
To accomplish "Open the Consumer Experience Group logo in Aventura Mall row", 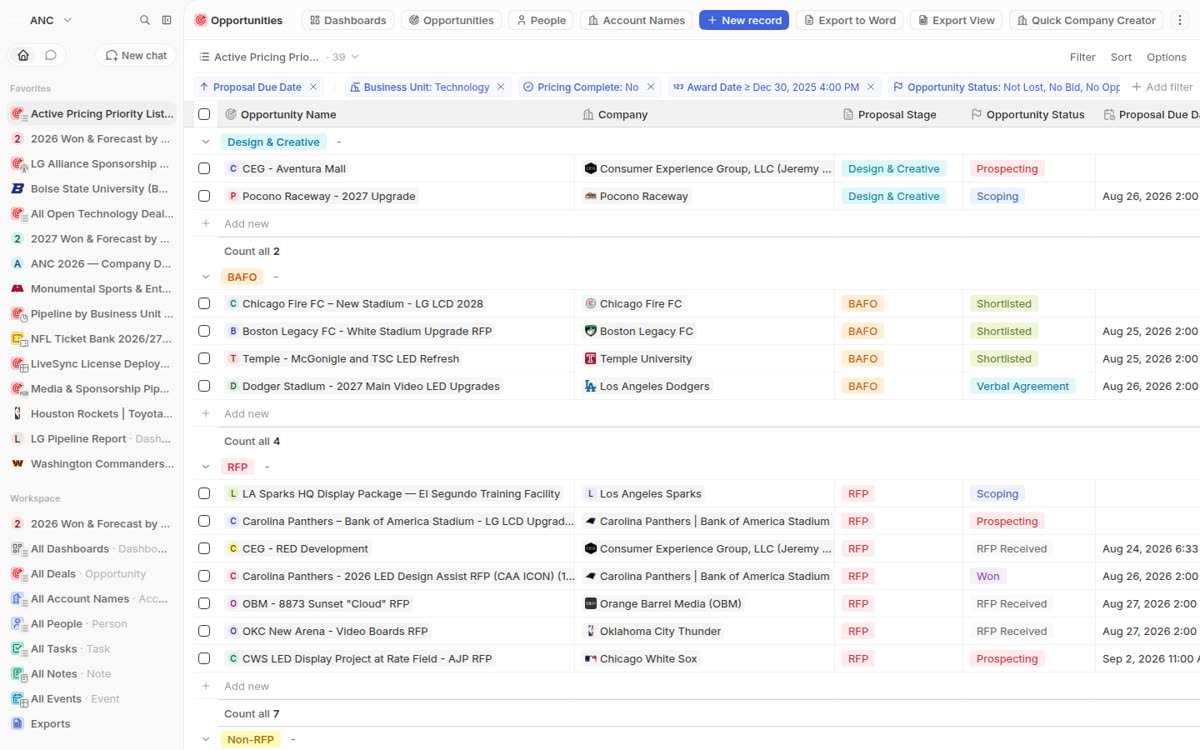I will (590, 169).
